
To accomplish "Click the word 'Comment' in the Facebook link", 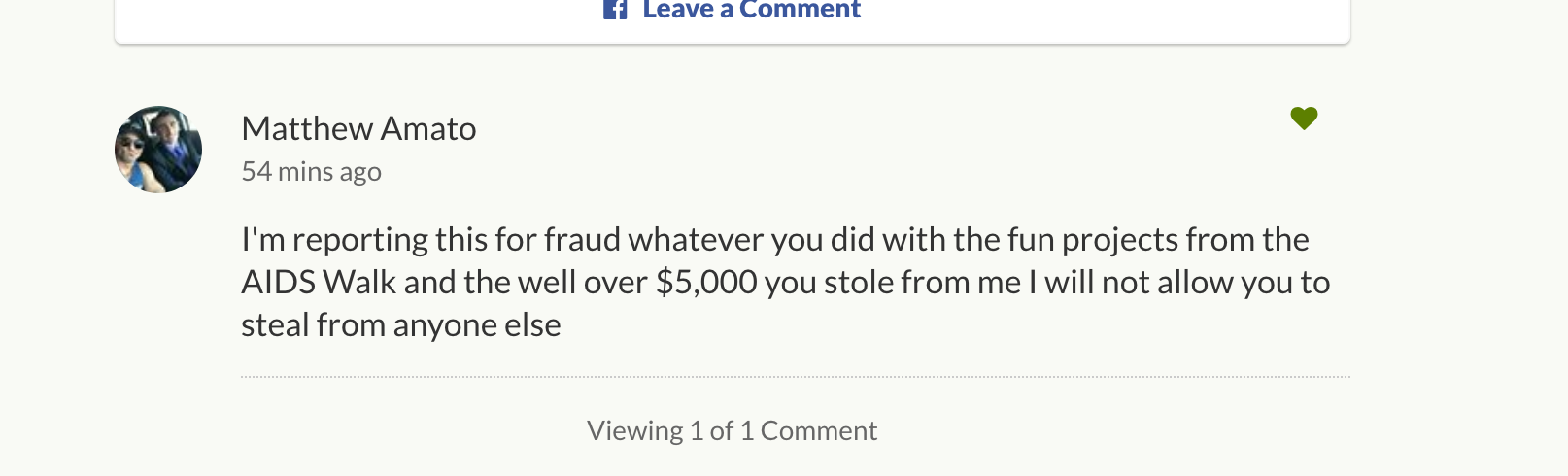I will tap(800, 10).
